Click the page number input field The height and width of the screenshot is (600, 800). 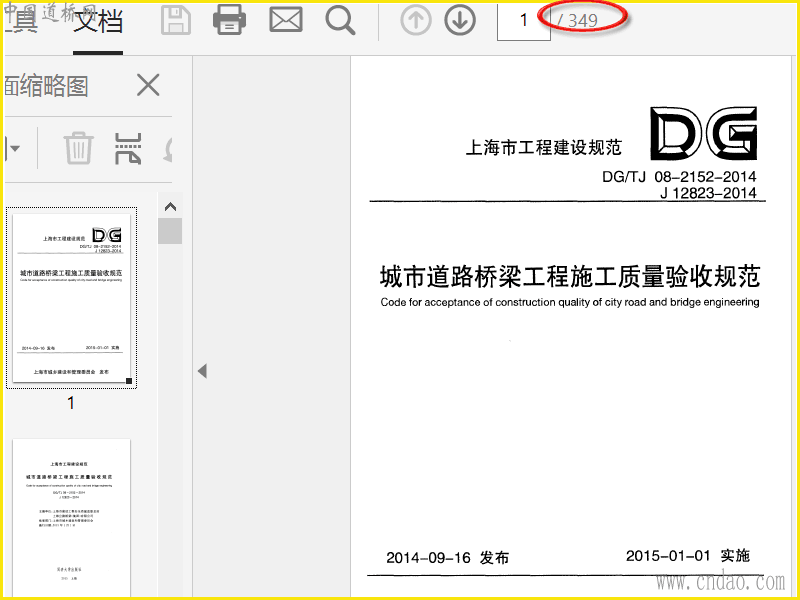[523, 20]
